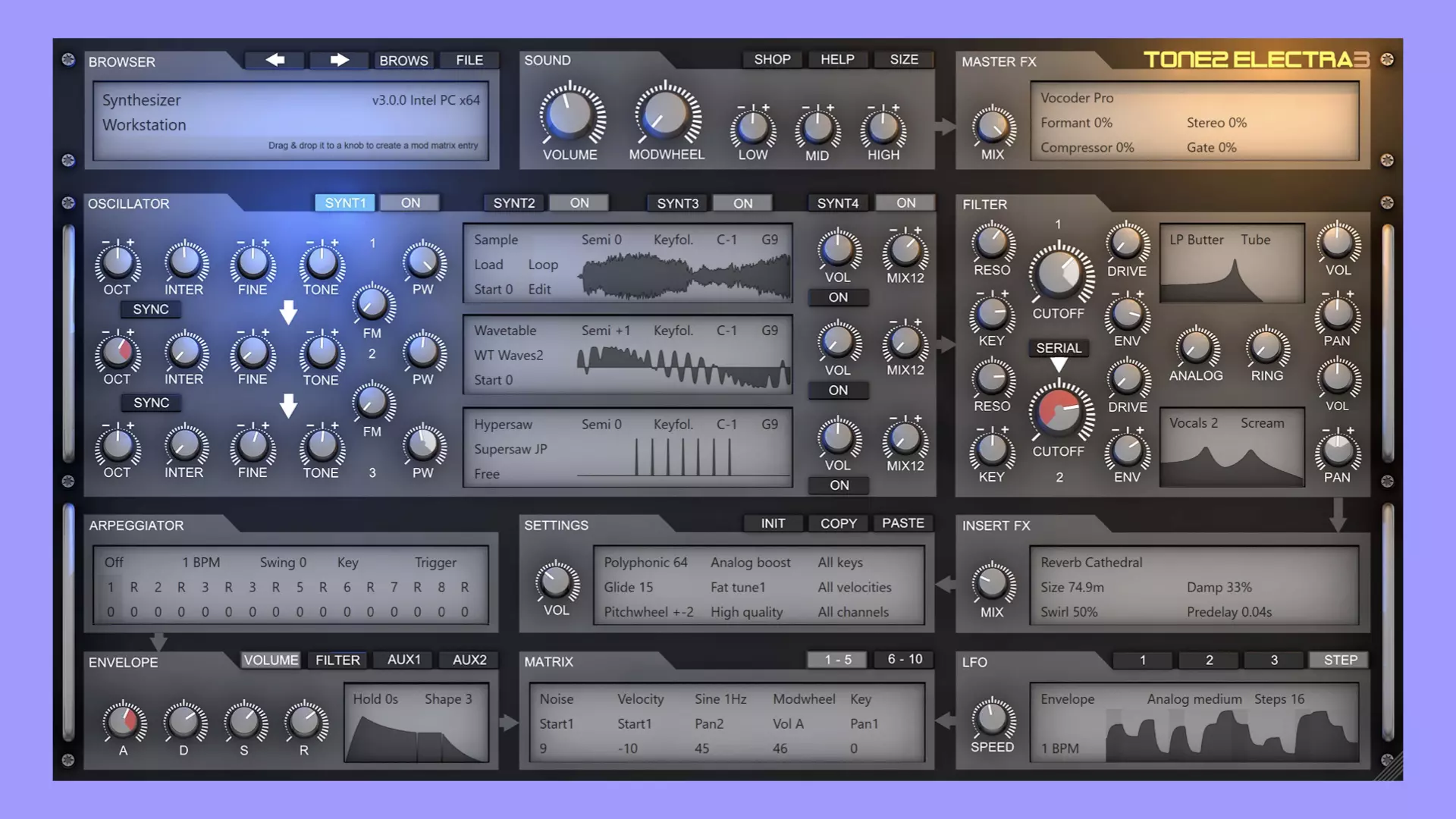Open the Vocals 2 filter type selector
The width and height of the screenshot is (1456, 819).
(x=1194, y=423)
